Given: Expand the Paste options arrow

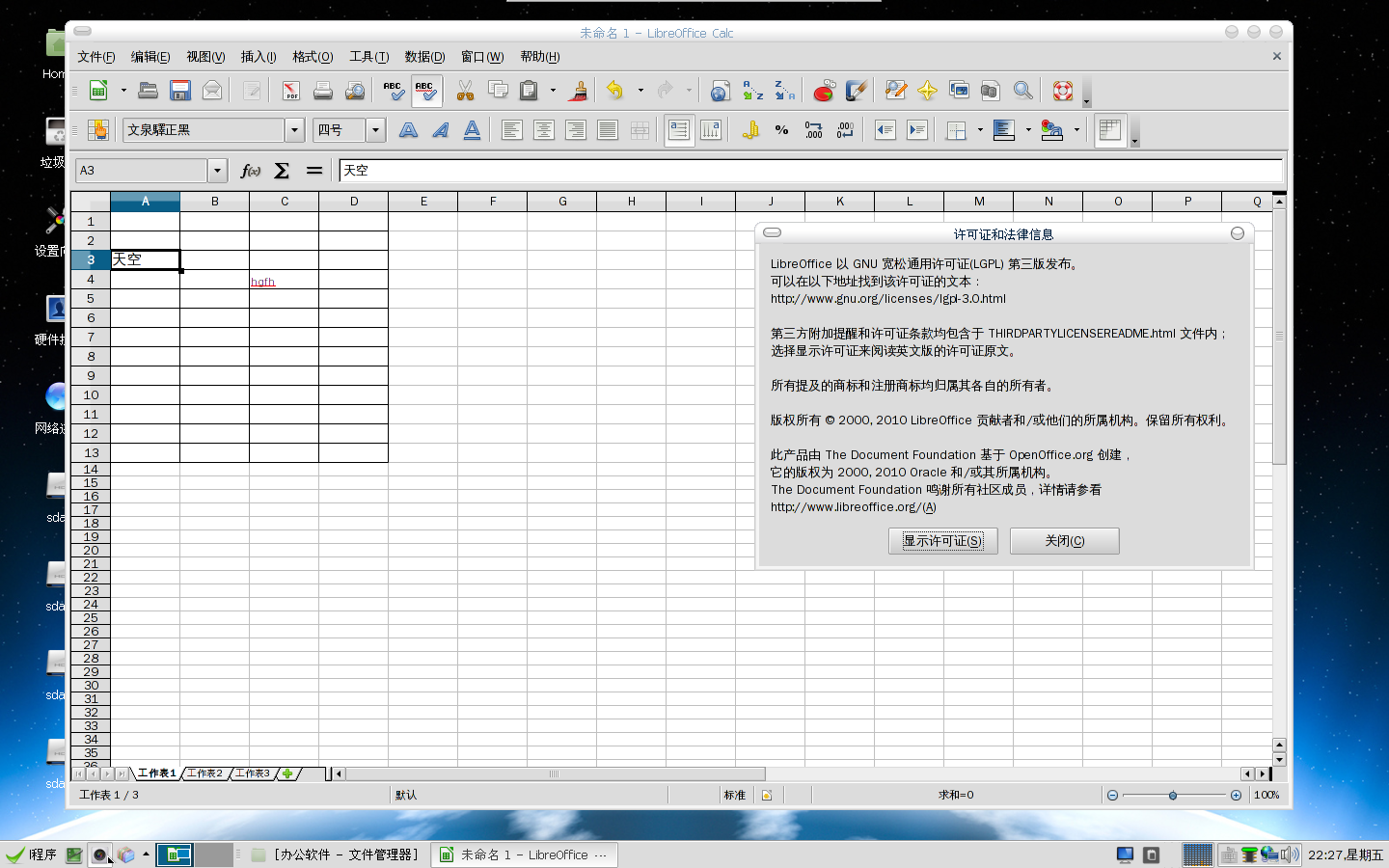Looking at the screenshot, I should 553,91.
